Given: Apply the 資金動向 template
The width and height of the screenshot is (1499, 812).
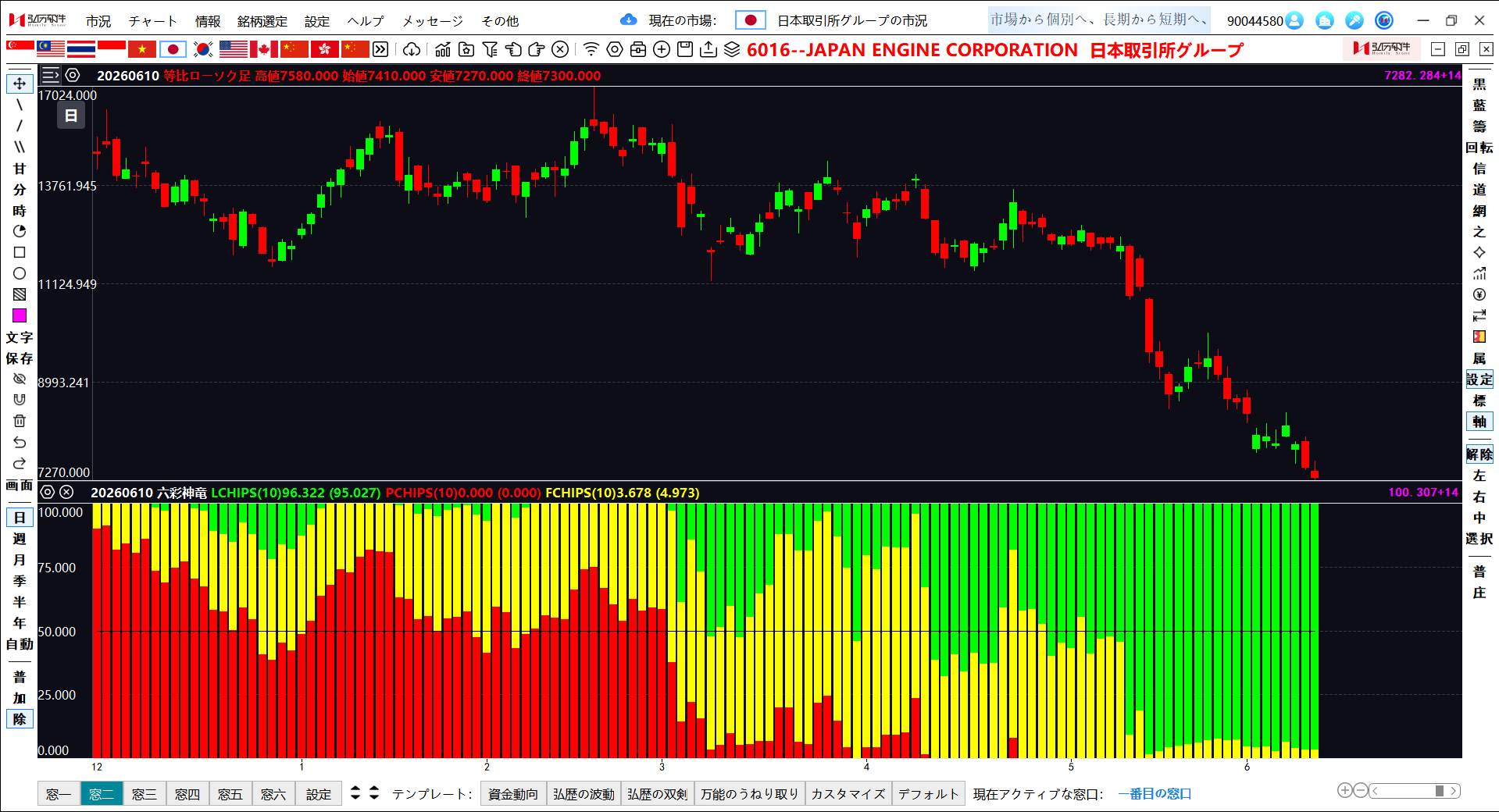Looking at the screenshot, I should [513, 794].
